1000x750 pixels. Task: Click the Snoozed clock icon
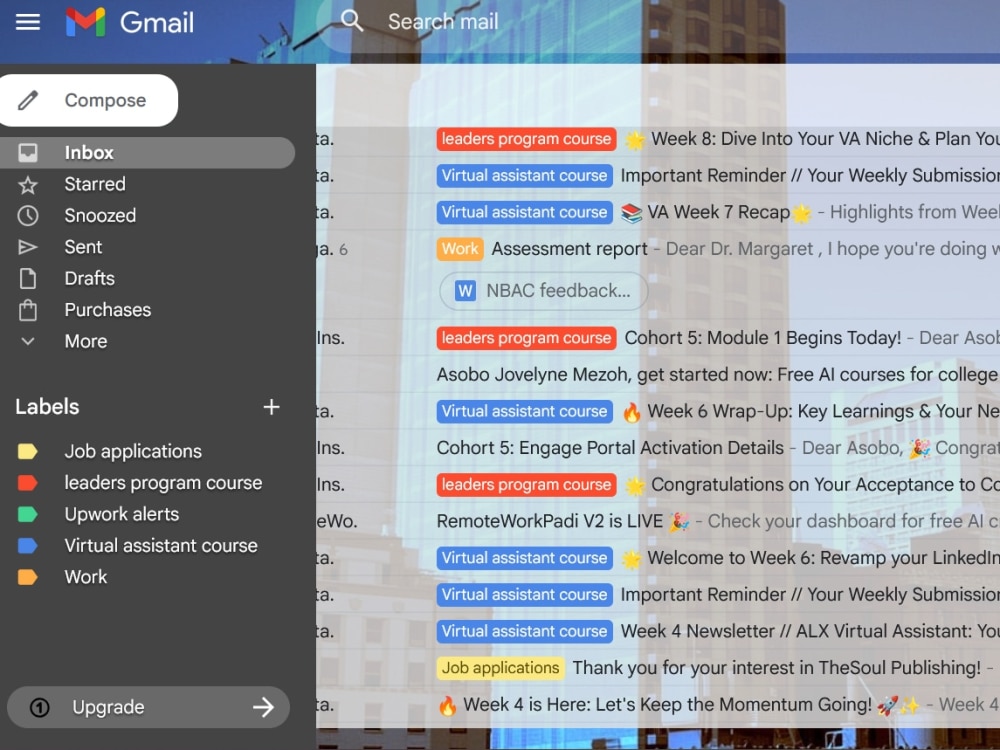(27, 216)
